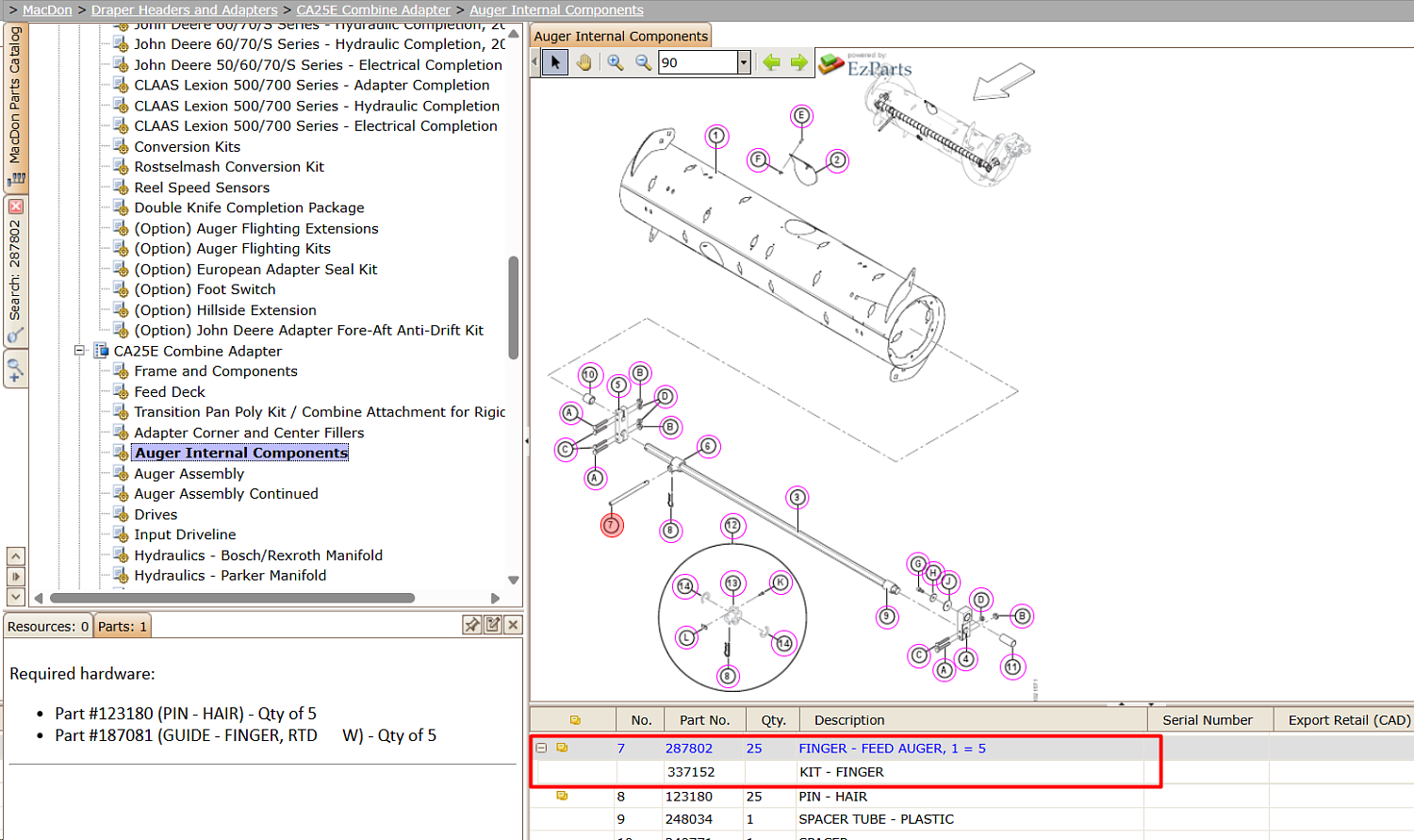Open the MacDon Parts Catalog side tab
1414x840 pixels.
(15, 106)
